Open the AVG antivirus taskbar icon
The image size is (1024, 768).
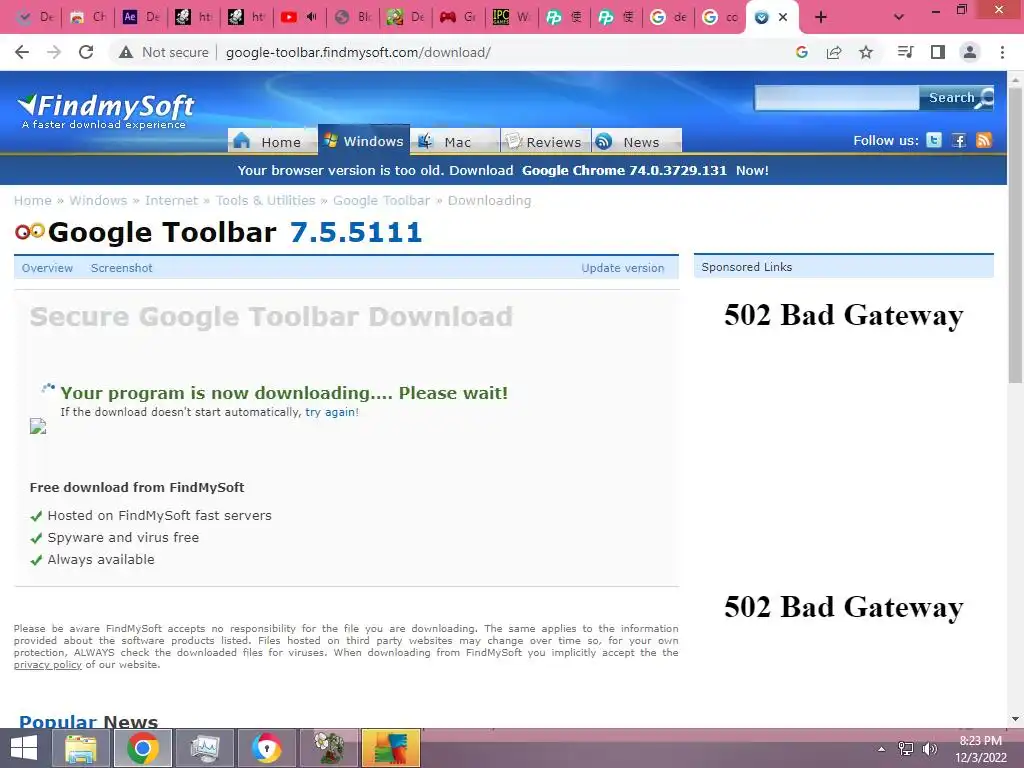pos(391,748)
